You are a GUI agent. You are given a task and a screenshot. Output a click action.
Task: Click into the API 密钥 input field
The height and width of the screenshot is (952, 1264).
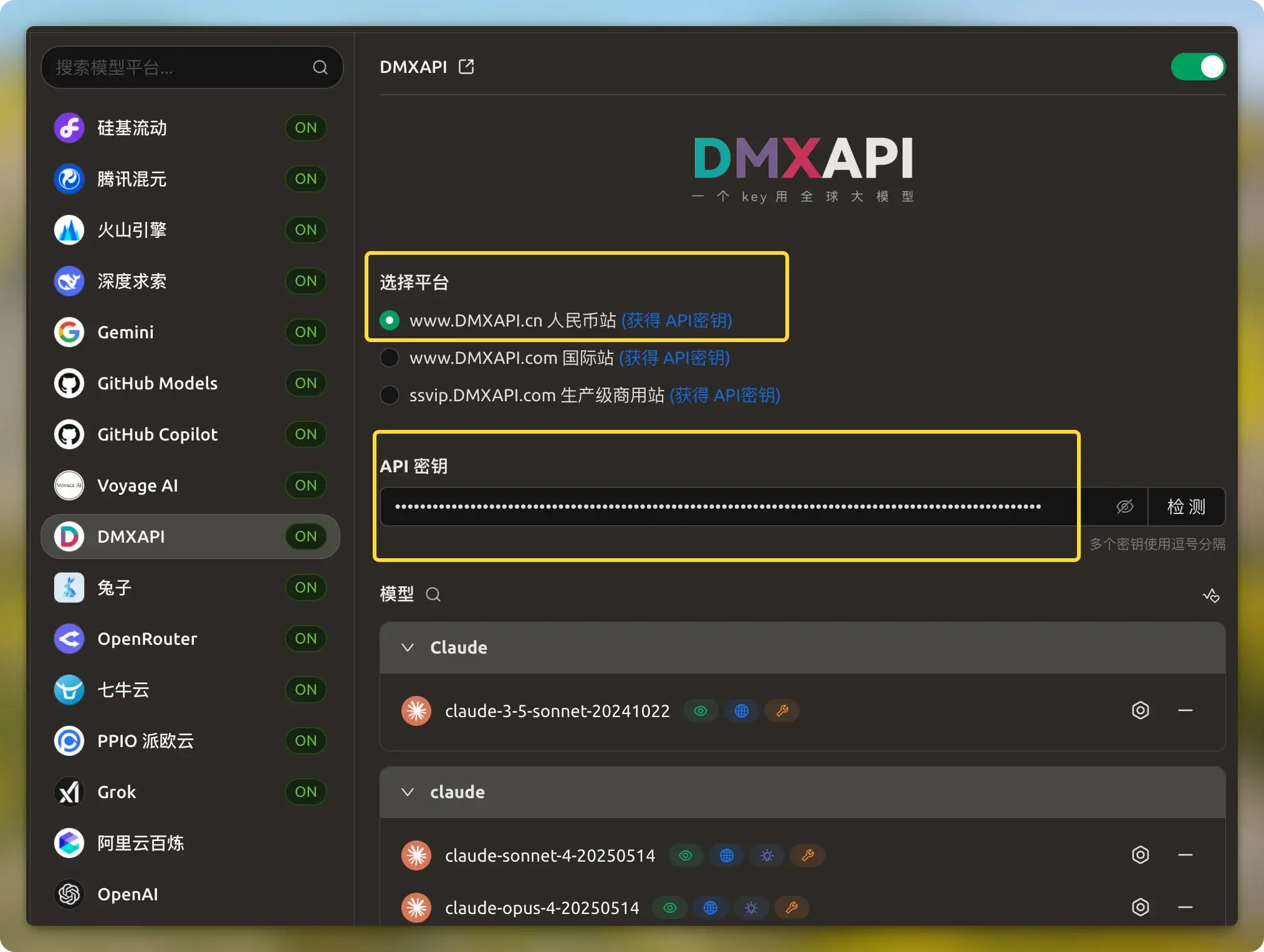point(717,507)
